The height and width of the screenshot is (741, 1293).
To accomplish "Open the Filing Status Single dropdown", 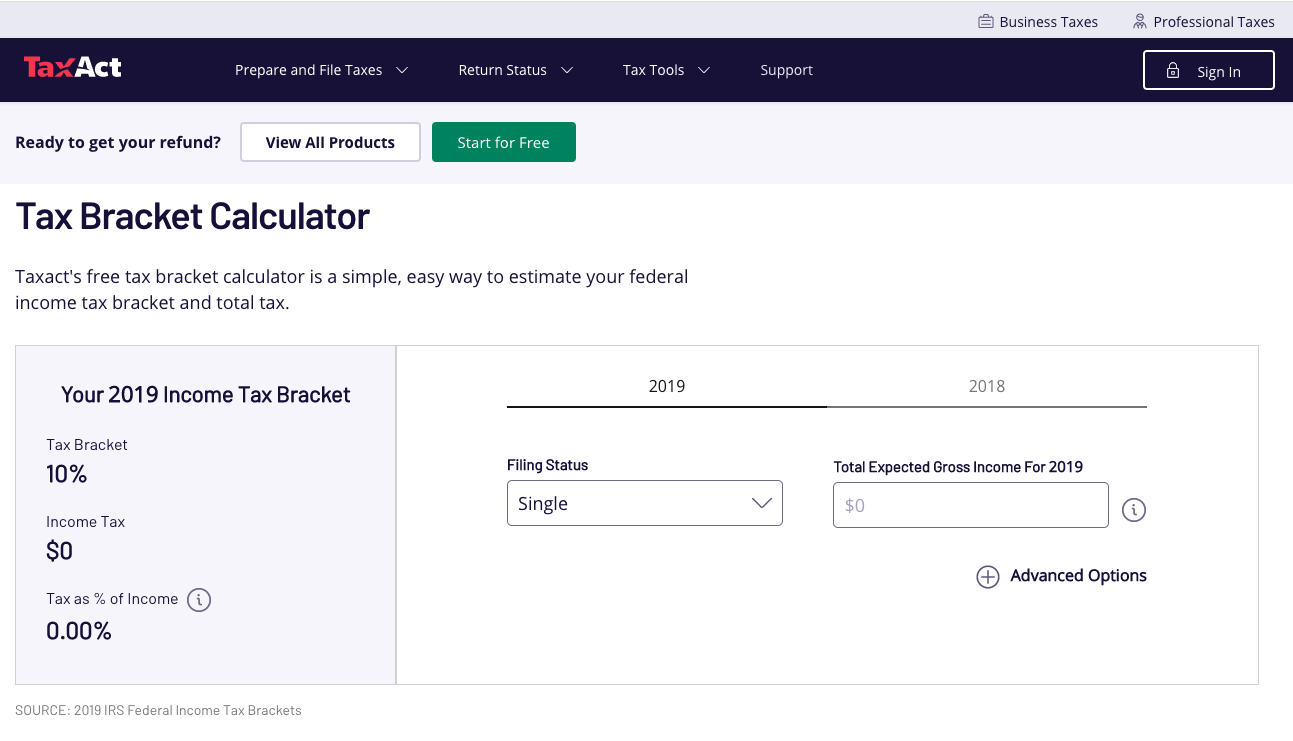I will [645, 503].
